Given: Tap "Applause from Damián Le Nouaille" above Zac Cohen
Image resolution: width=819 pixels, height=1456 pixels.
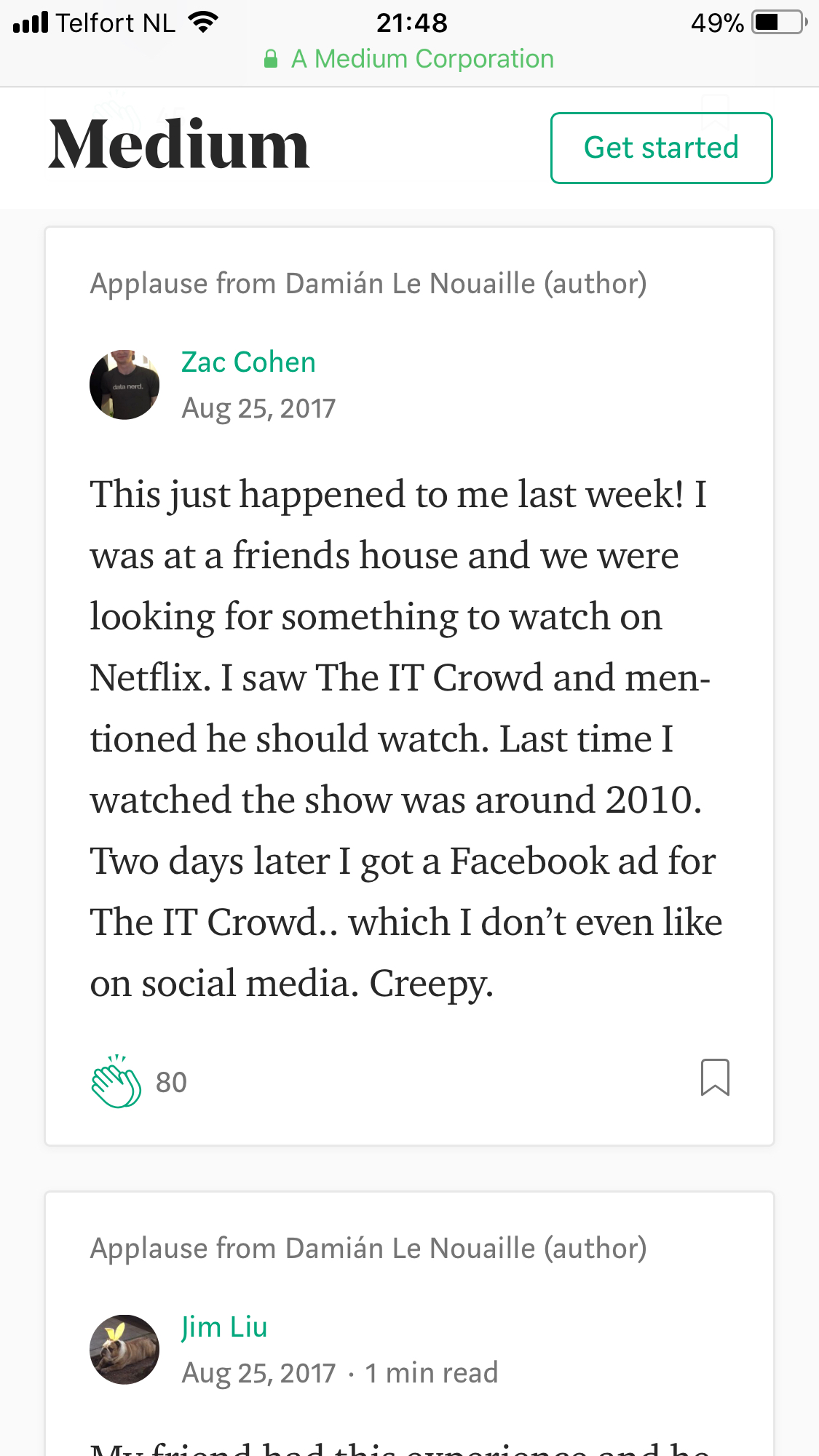Looking at the screenshot, I should click(368, 284).
